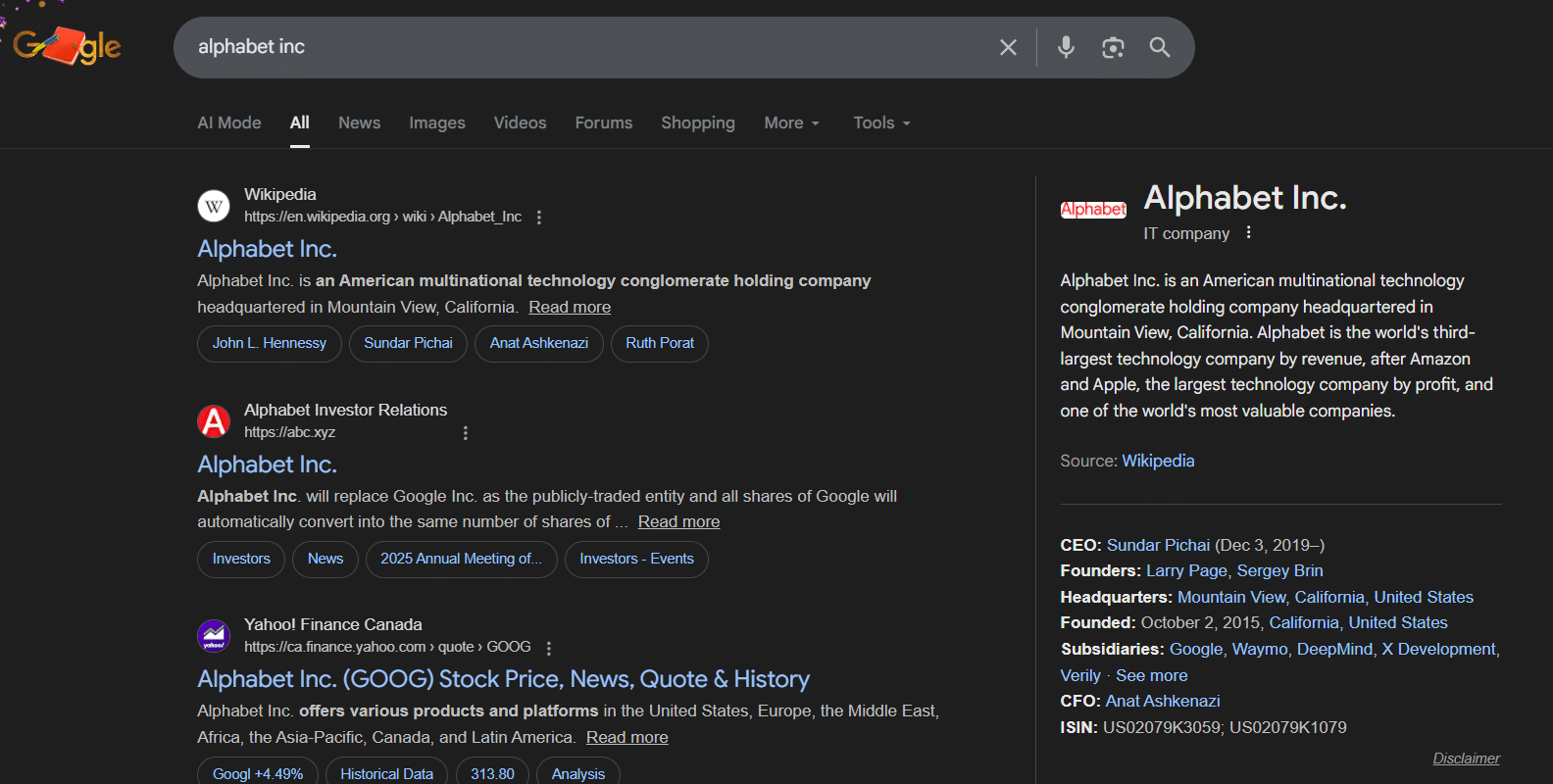
Task: Expand subsidiaries with See more
Action: point(1152,675)
